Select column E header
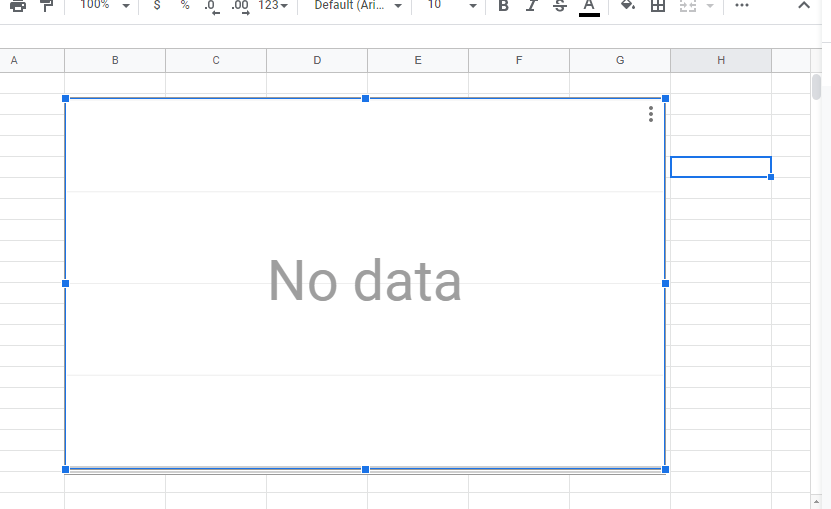This screenshot has width=831, height=509. click(418, 60)
